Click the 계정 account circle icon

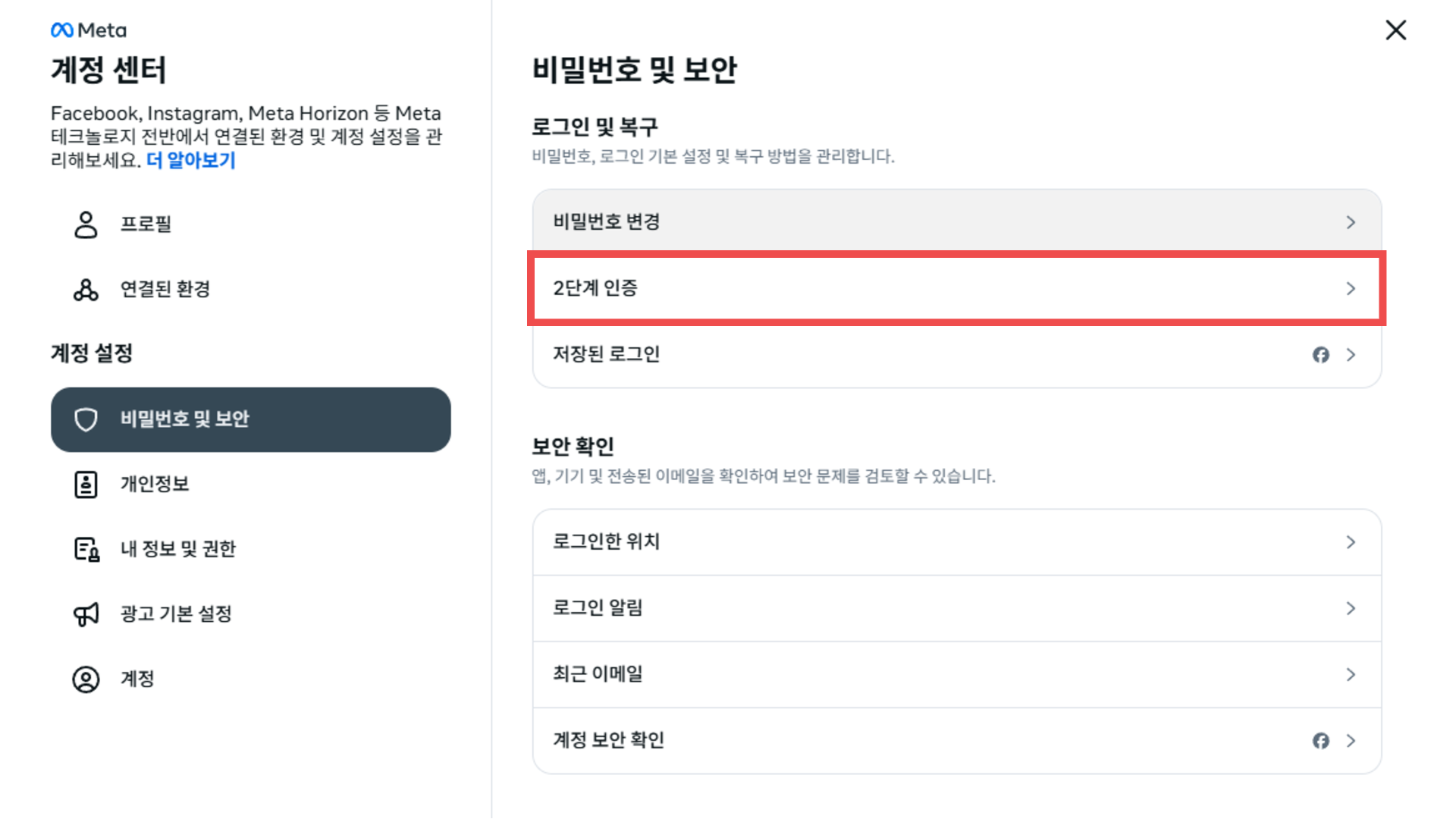coord(86,679)
